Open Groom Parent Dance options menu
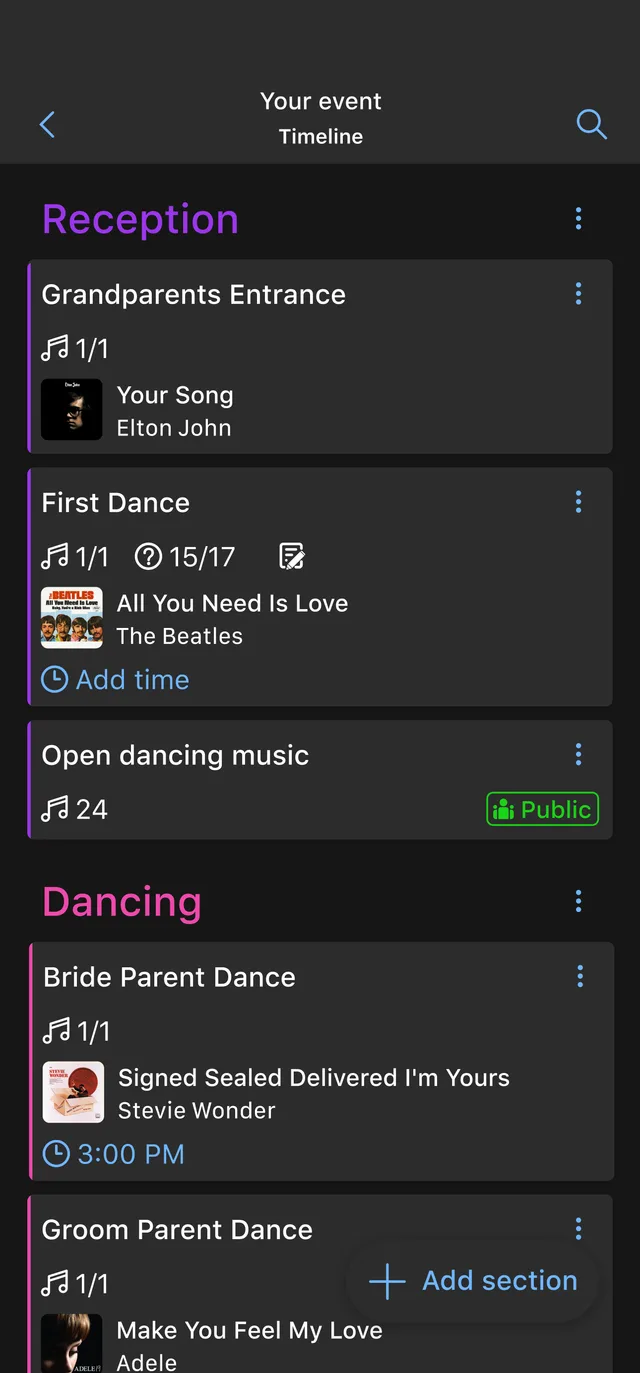The image size is (640, 1373). [x=578, y=1229]
